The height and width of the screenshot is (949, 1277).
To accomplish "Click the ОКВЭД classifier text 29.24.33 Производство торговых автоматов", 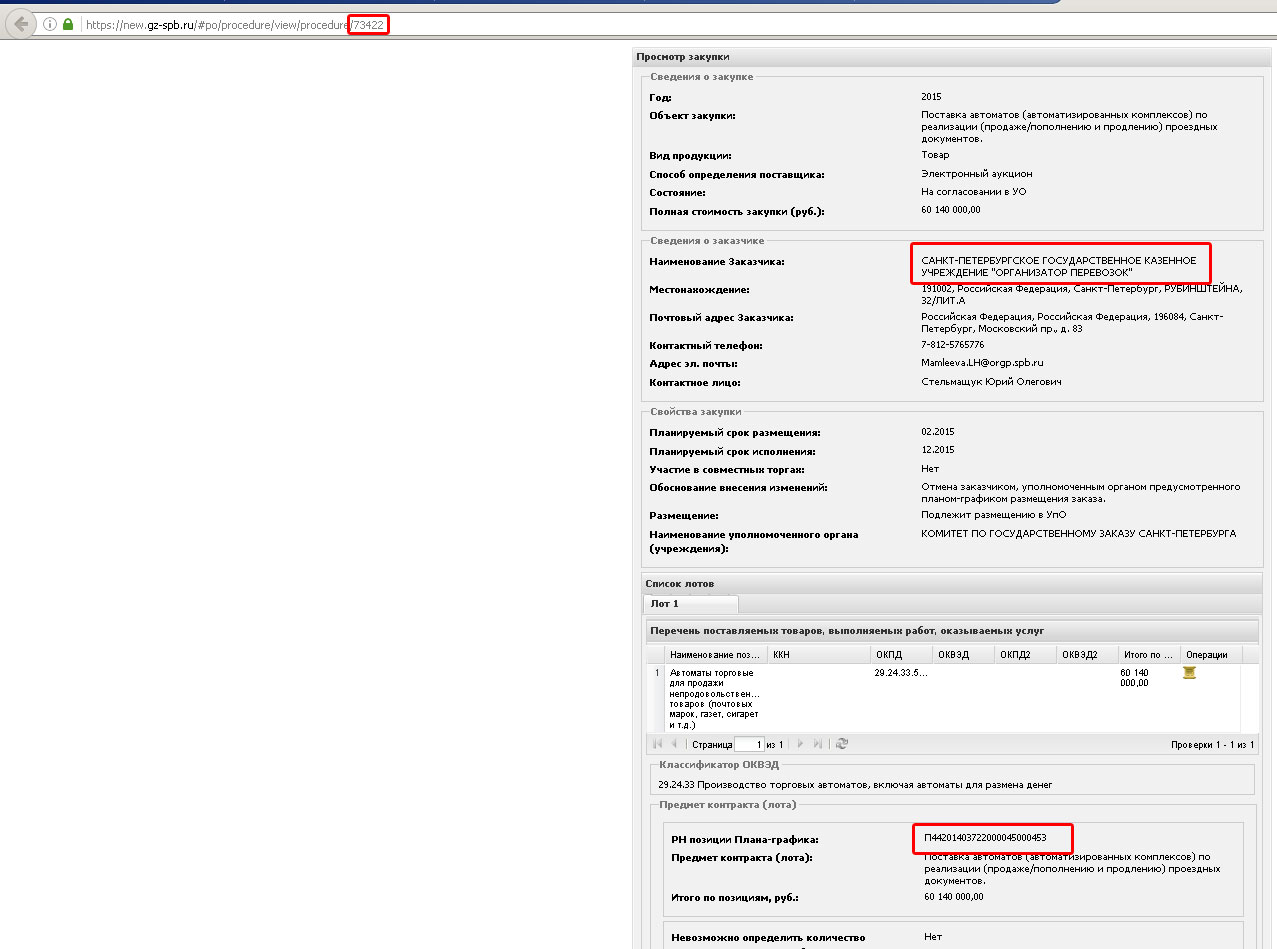I will coord(855,784).
